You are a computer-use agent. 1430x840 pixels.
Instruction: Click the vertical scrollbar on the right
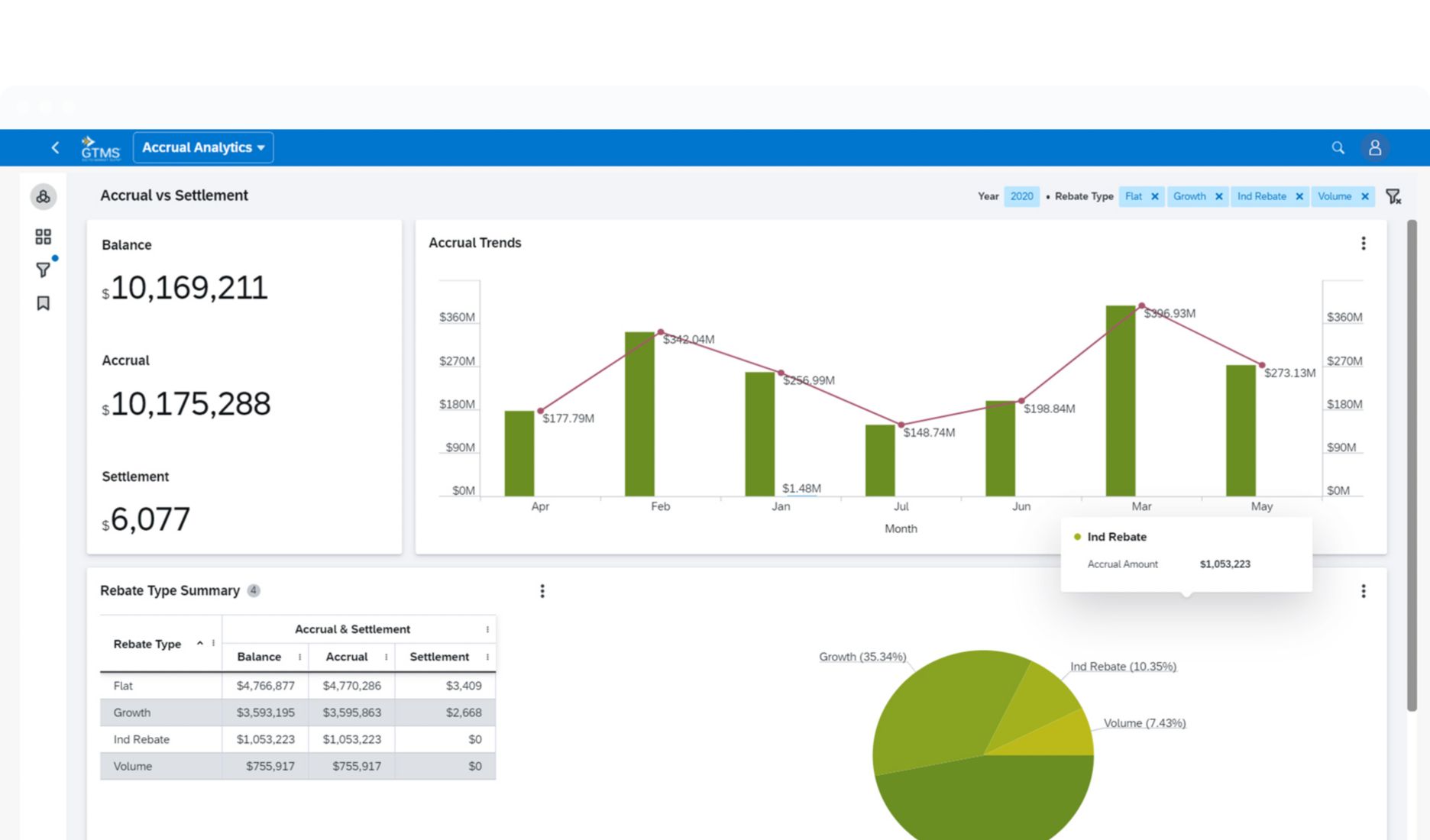1412,466
